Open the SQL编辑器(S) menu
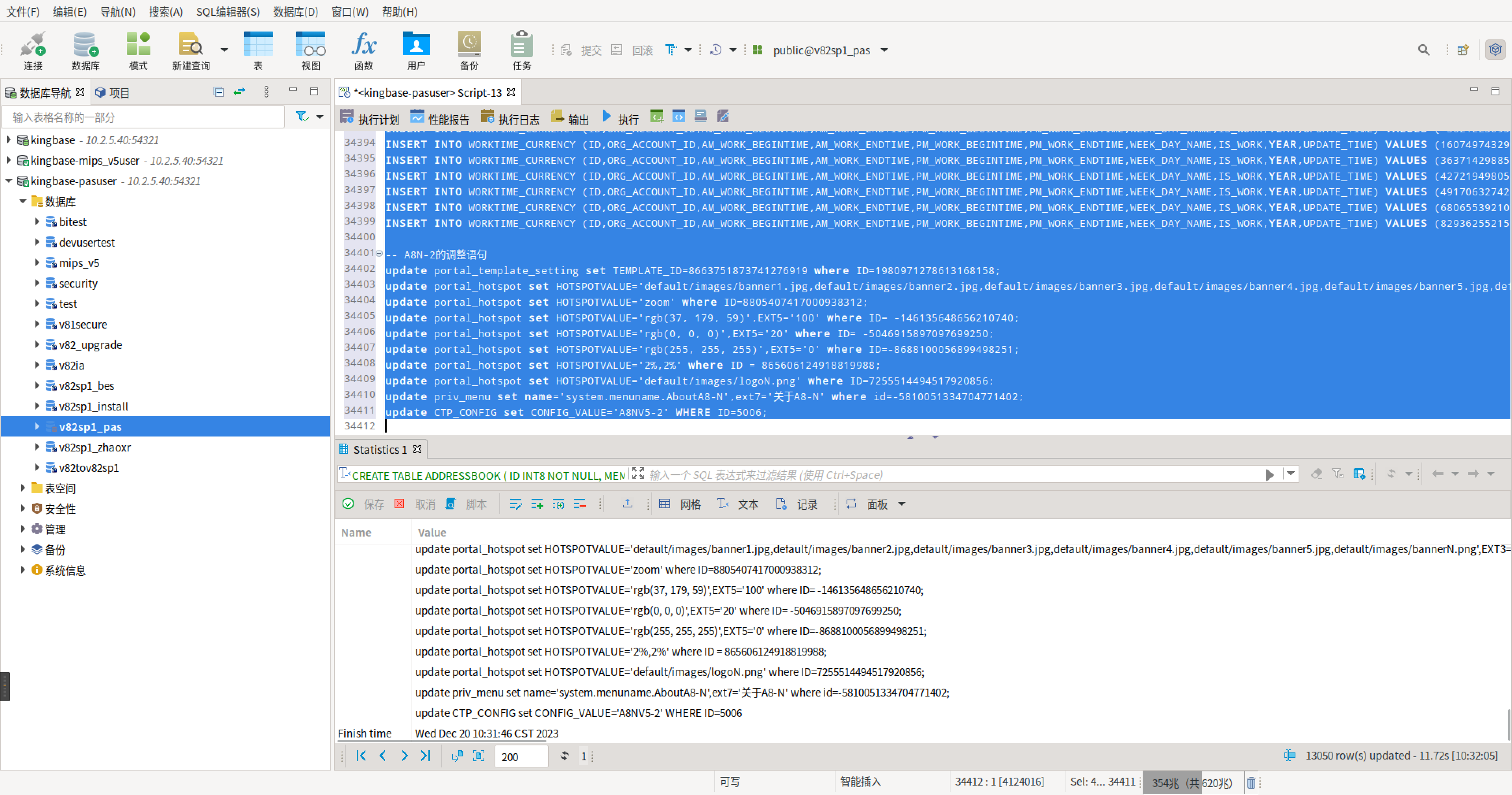1512x795 pixels. click(228, 12)
